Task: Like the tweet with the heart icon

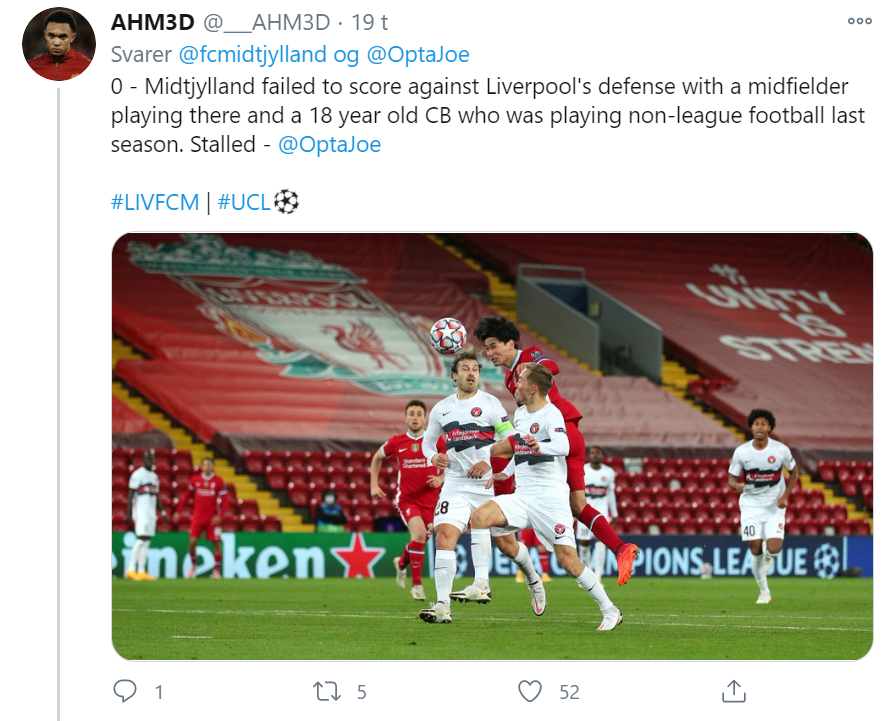Action: [x=530, y=691]
